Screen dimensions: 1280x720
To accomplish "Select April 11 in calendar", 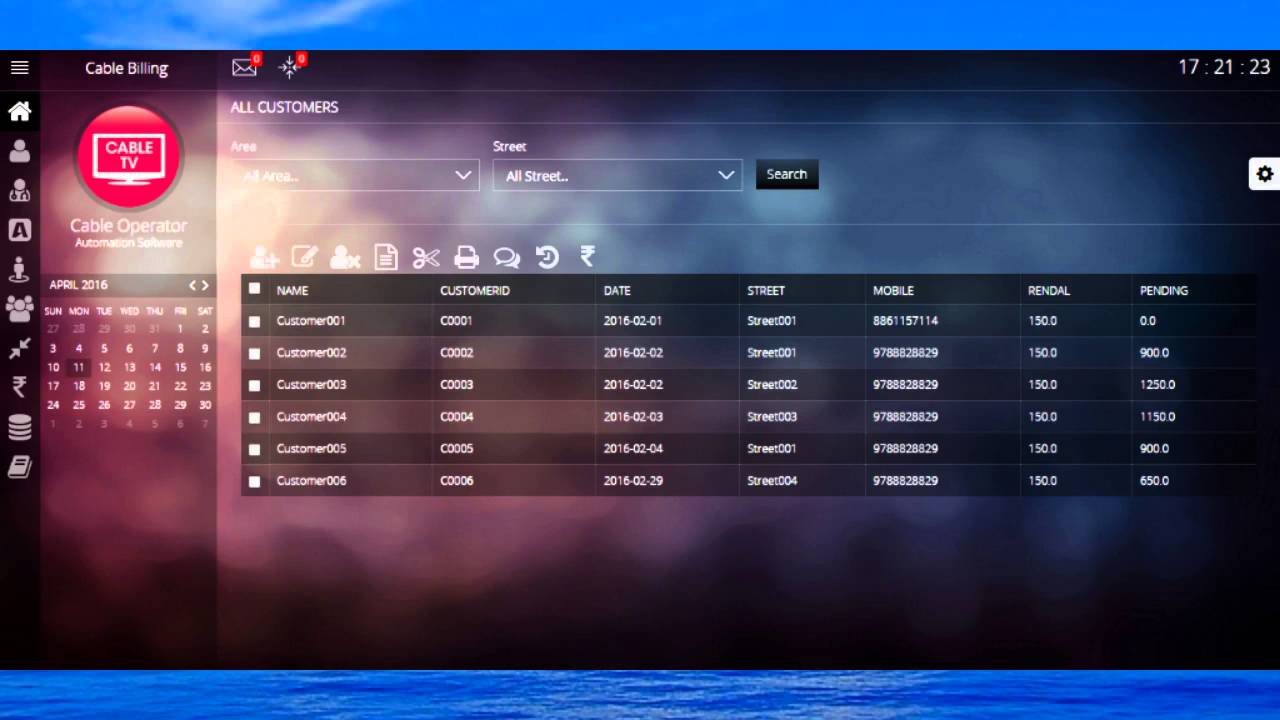I will pos(79,367).
